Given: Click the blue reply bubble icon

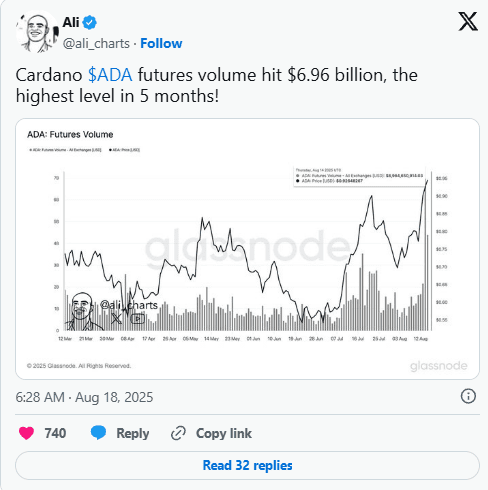Looking at the screenshot, I should (x=98, y=433).
